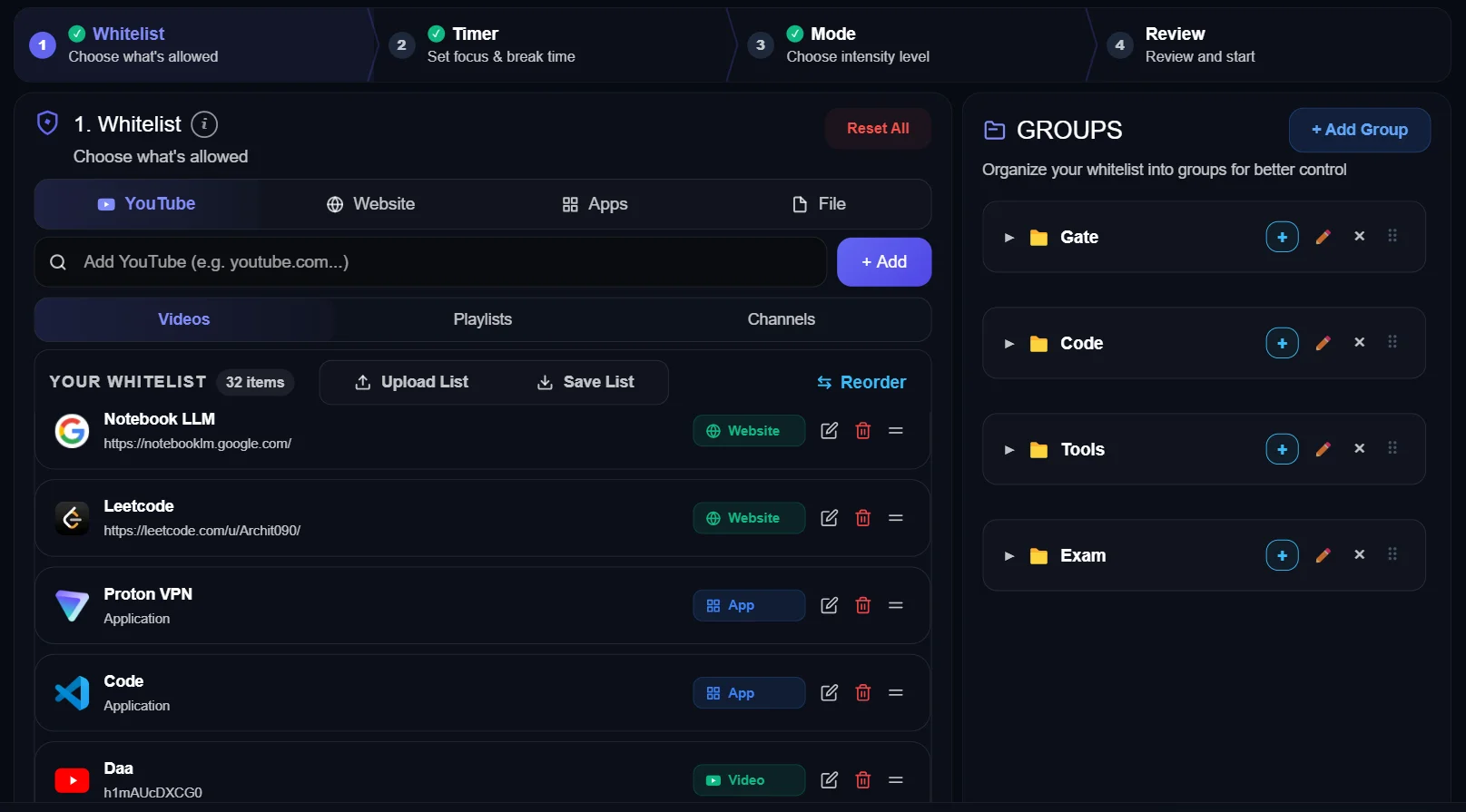Click the Exam group drag handle
The width and height of the screenshot is (1466, 812).
(x=1392, y=554)
